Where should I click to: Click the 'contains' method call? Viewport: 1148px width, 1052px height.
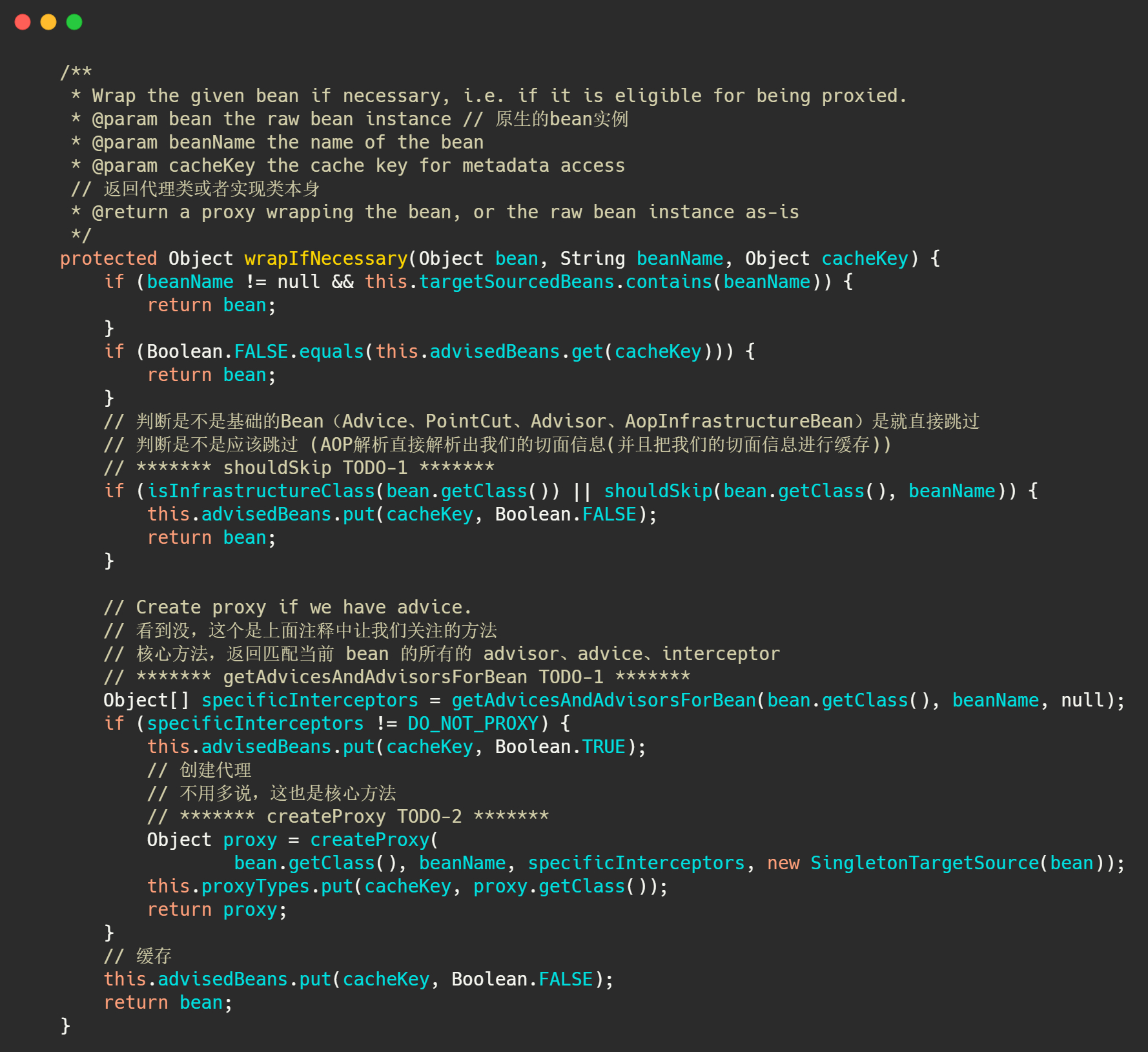tap(668, 282)
